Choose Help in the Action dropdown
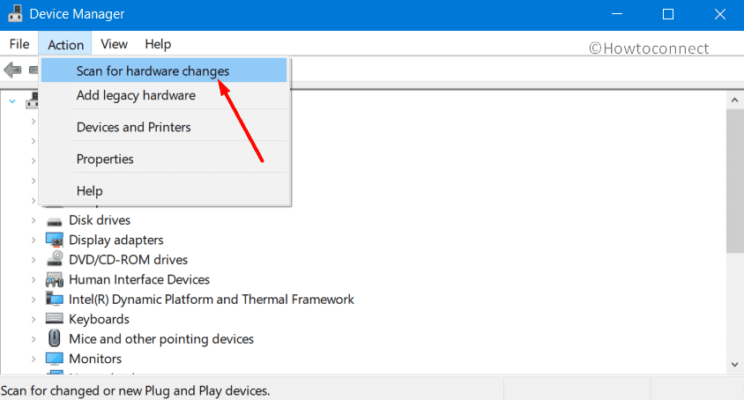This screenshot has height=400, width=744. (164, 191)
